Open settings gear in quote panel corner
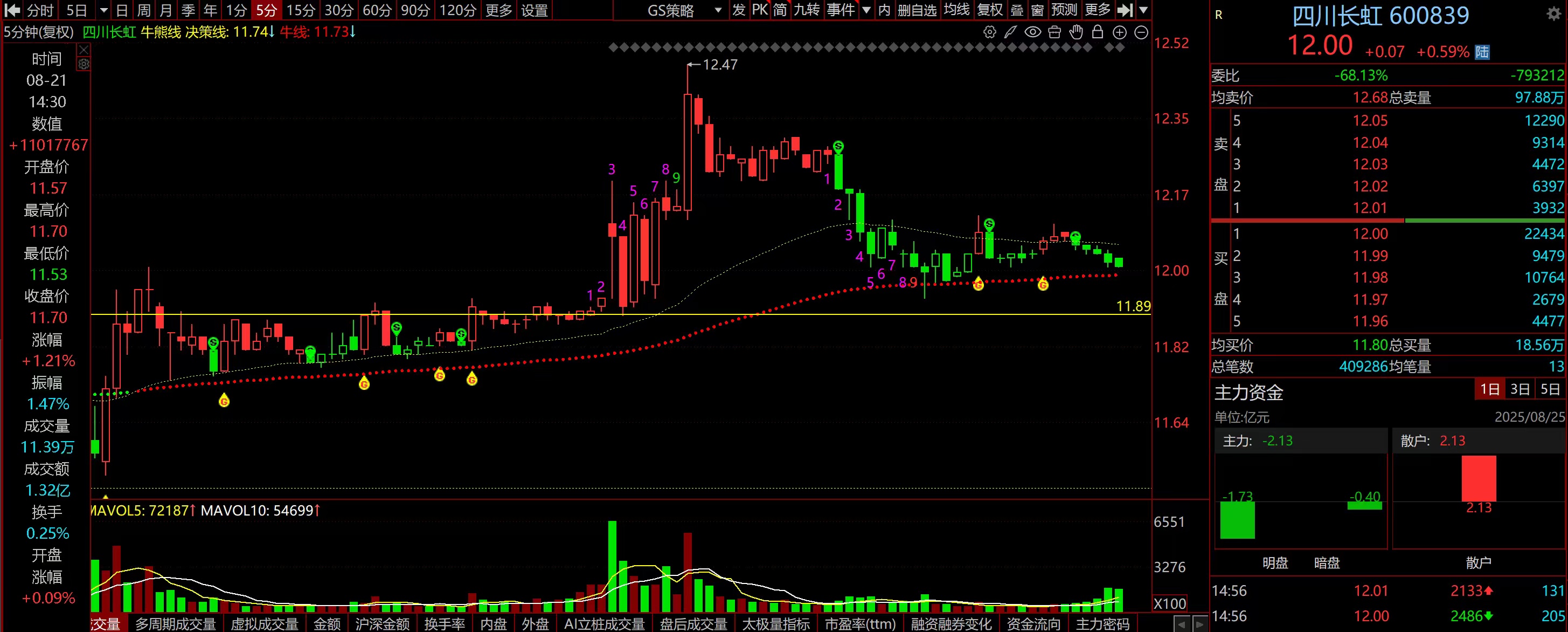The image size is (1568, 632). click(x=1553, y=14)
